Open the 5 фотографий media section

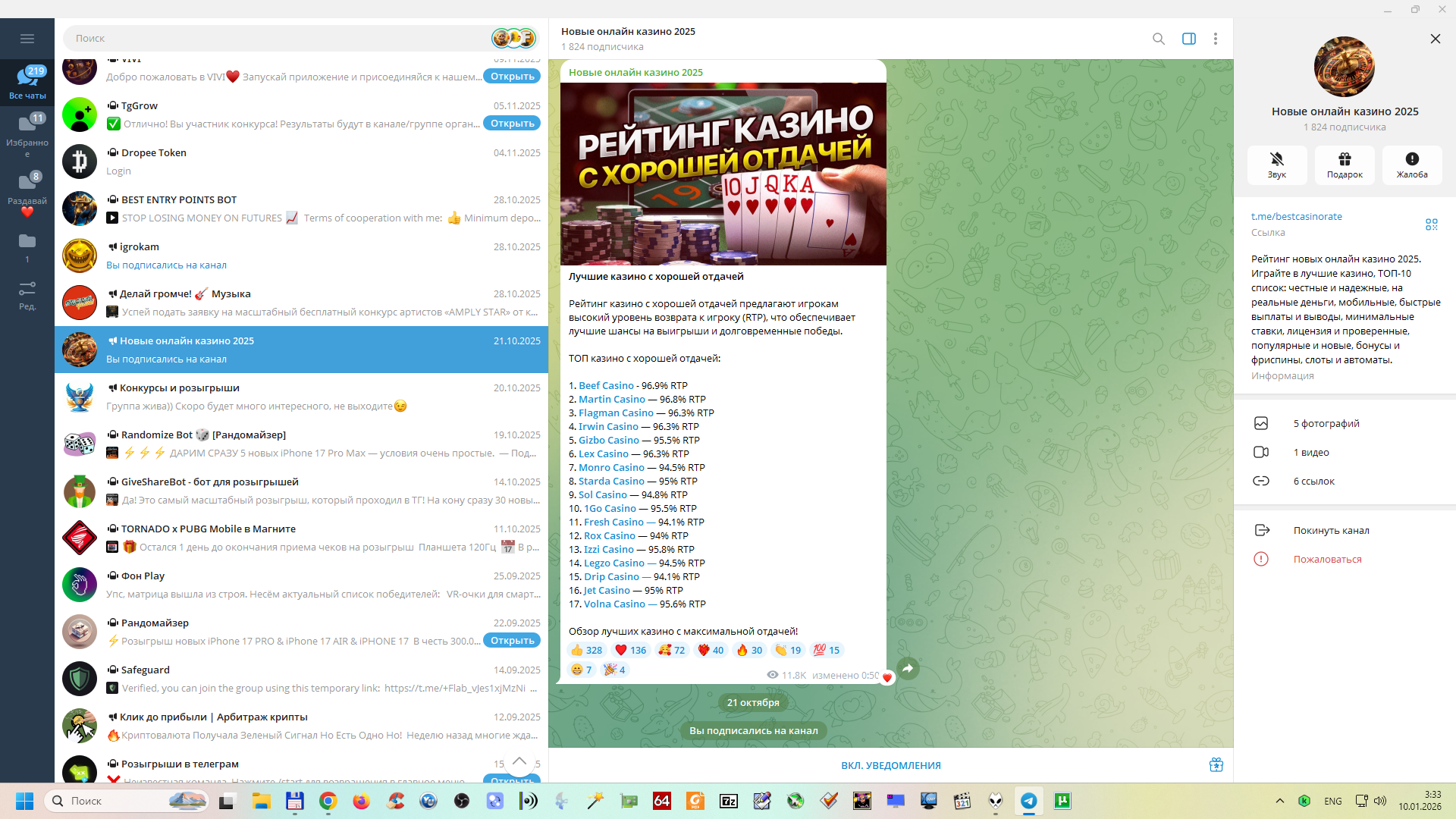(x=1326, y=424)
